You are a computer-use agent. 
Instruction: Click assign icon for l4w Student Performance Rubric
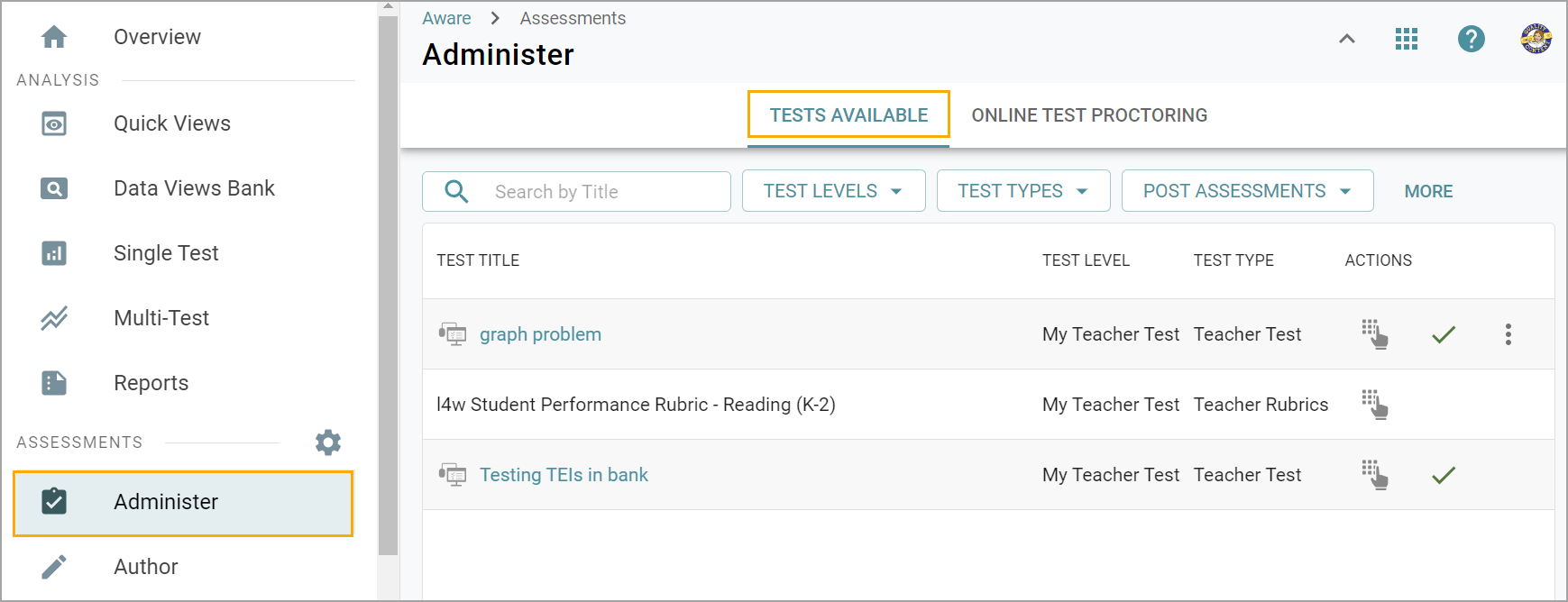click(1374, 405)
